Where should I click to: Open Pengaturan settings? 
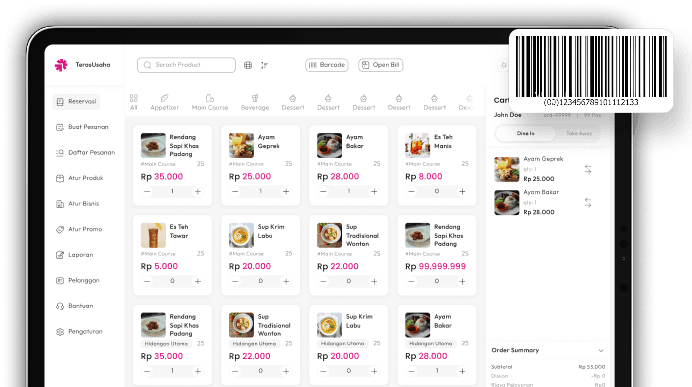pyautogui.click(x=79, y=332)
